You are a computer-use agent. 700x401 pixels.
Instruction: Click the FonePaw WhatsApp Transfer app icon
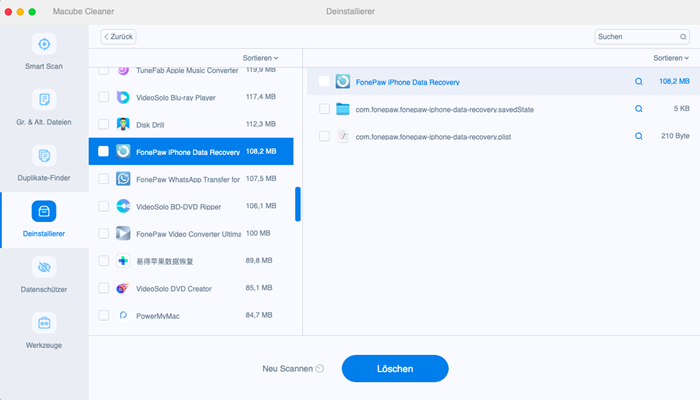tap(123, 179)
